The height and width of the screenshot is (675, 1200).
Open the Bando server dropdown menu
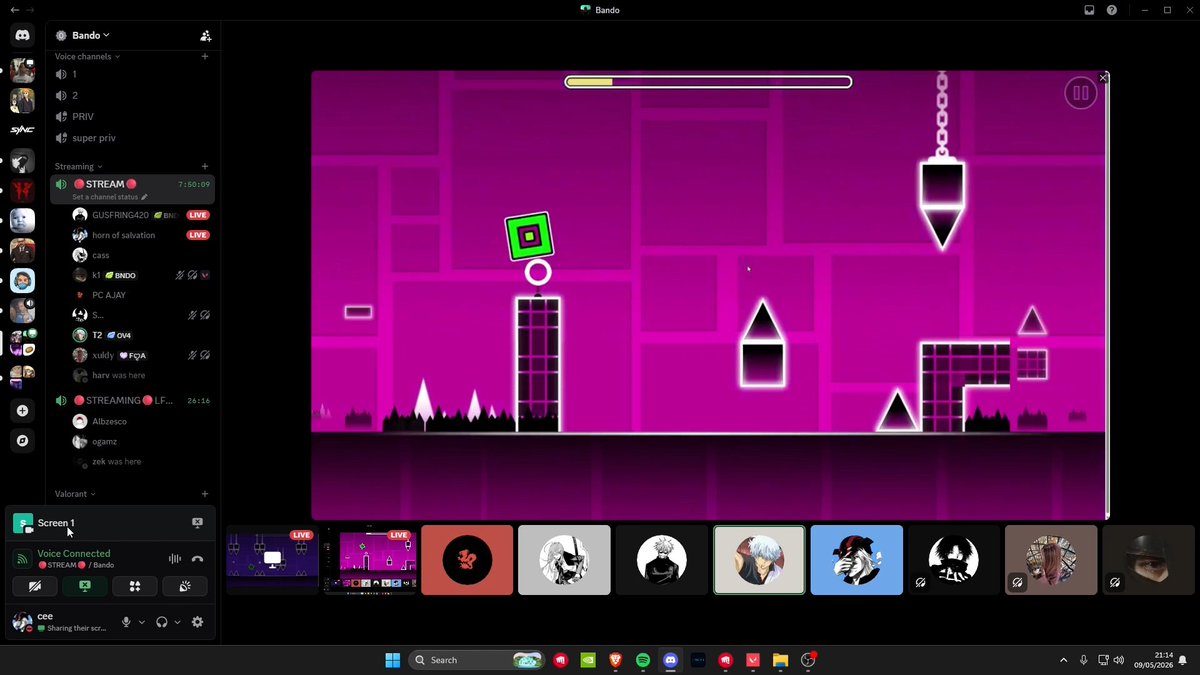[82, 35]
